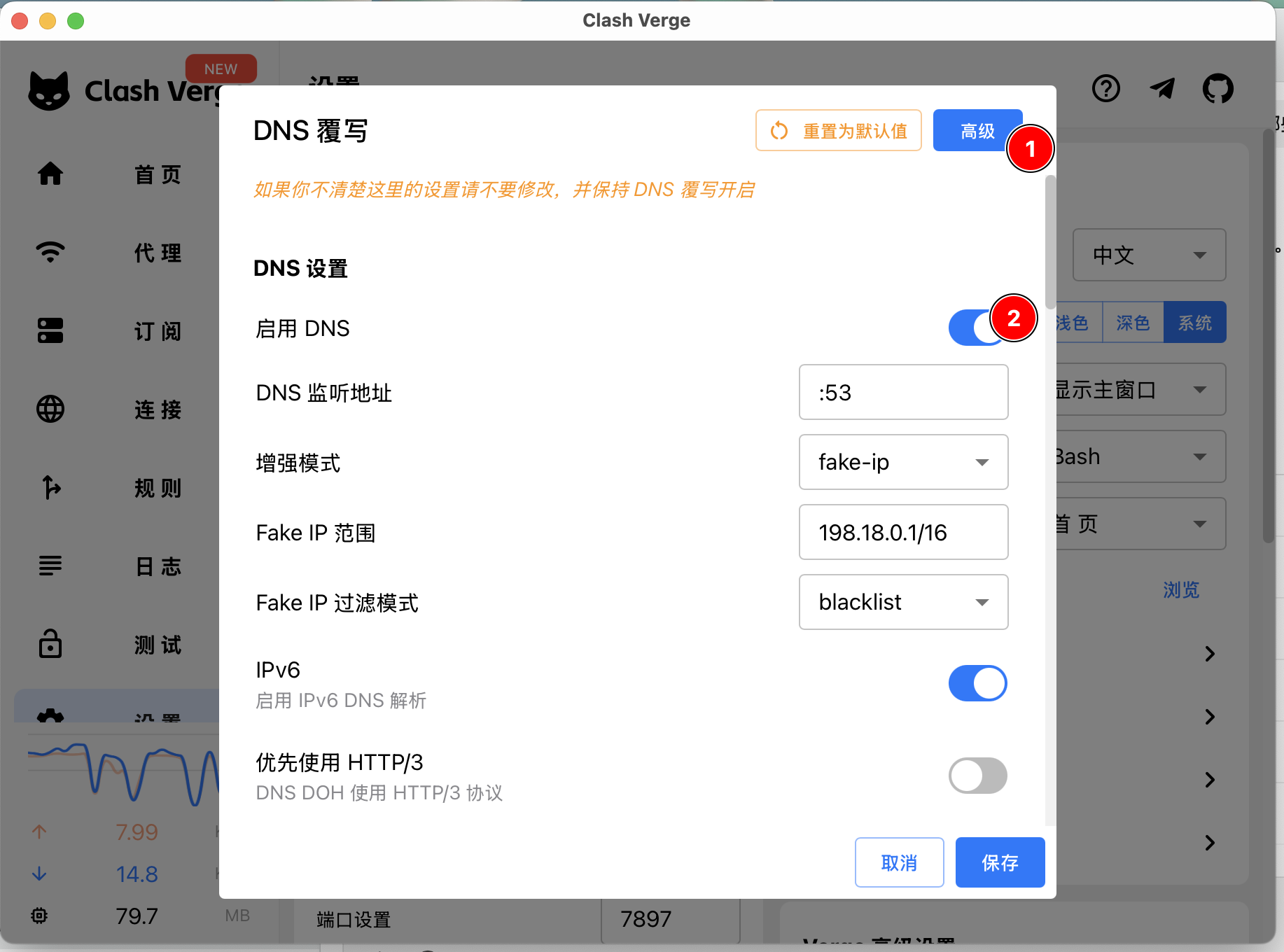Screen dimensions: 1284x952
Task: Click 保存 to save DNS settings
Action: click(1000, 862)
